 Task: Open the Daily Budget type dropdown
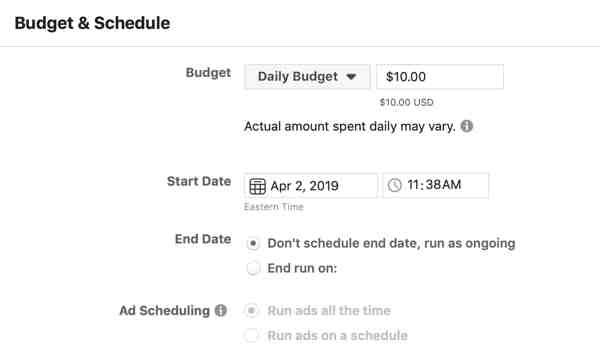[x=307, y=77]
